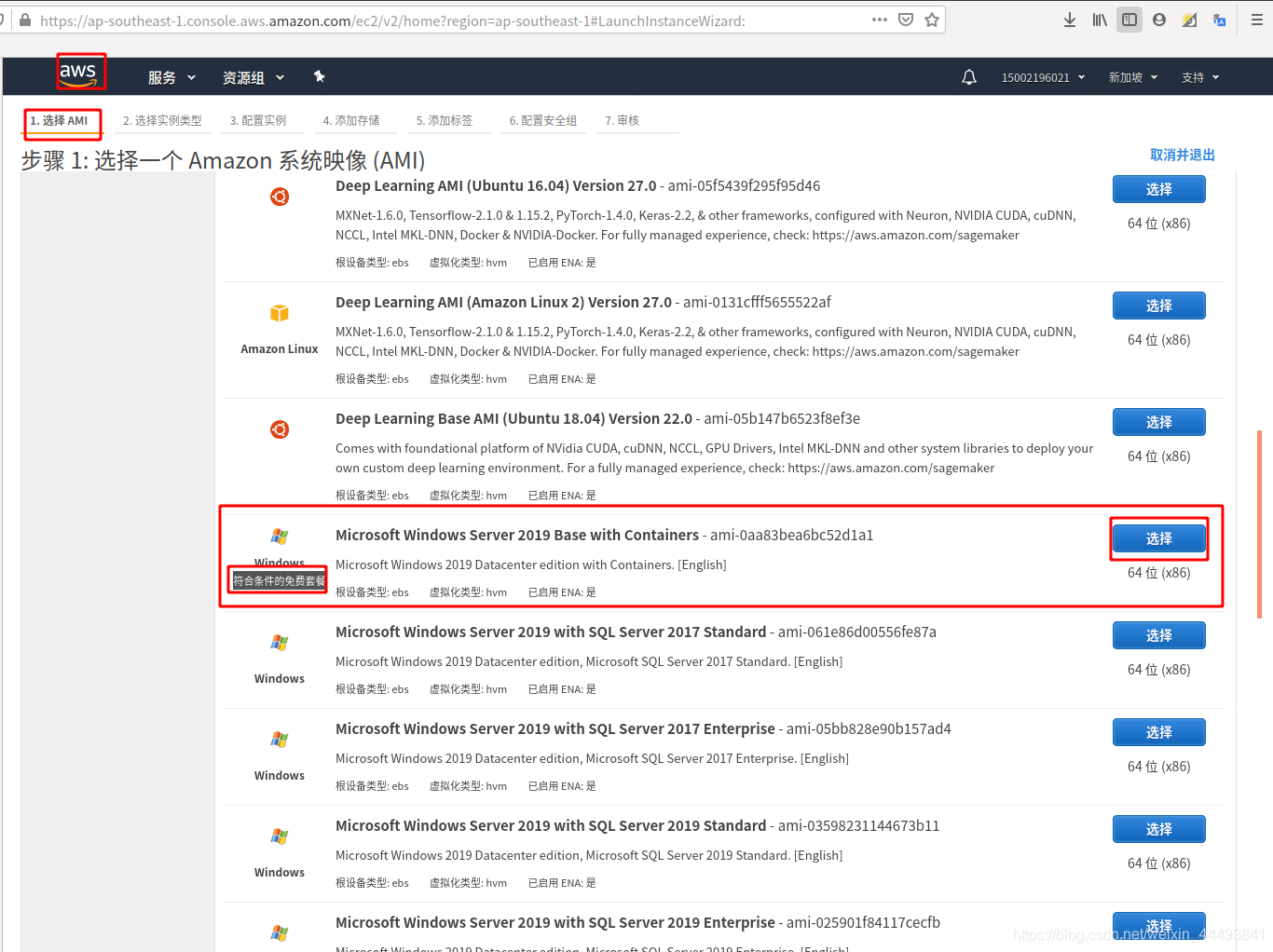This screenshot has height=952, width=1273.
Task: Click Windows icon of SQL Server 2017 Enterprise AMI
Action: point(280,740)
